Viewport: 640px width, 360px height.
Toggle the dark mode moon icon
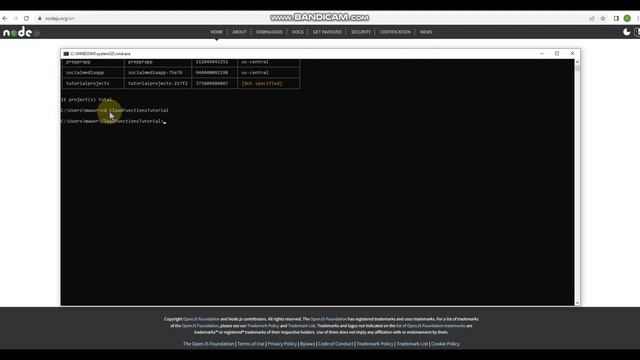pyautogui.click(x=627, y=32)
